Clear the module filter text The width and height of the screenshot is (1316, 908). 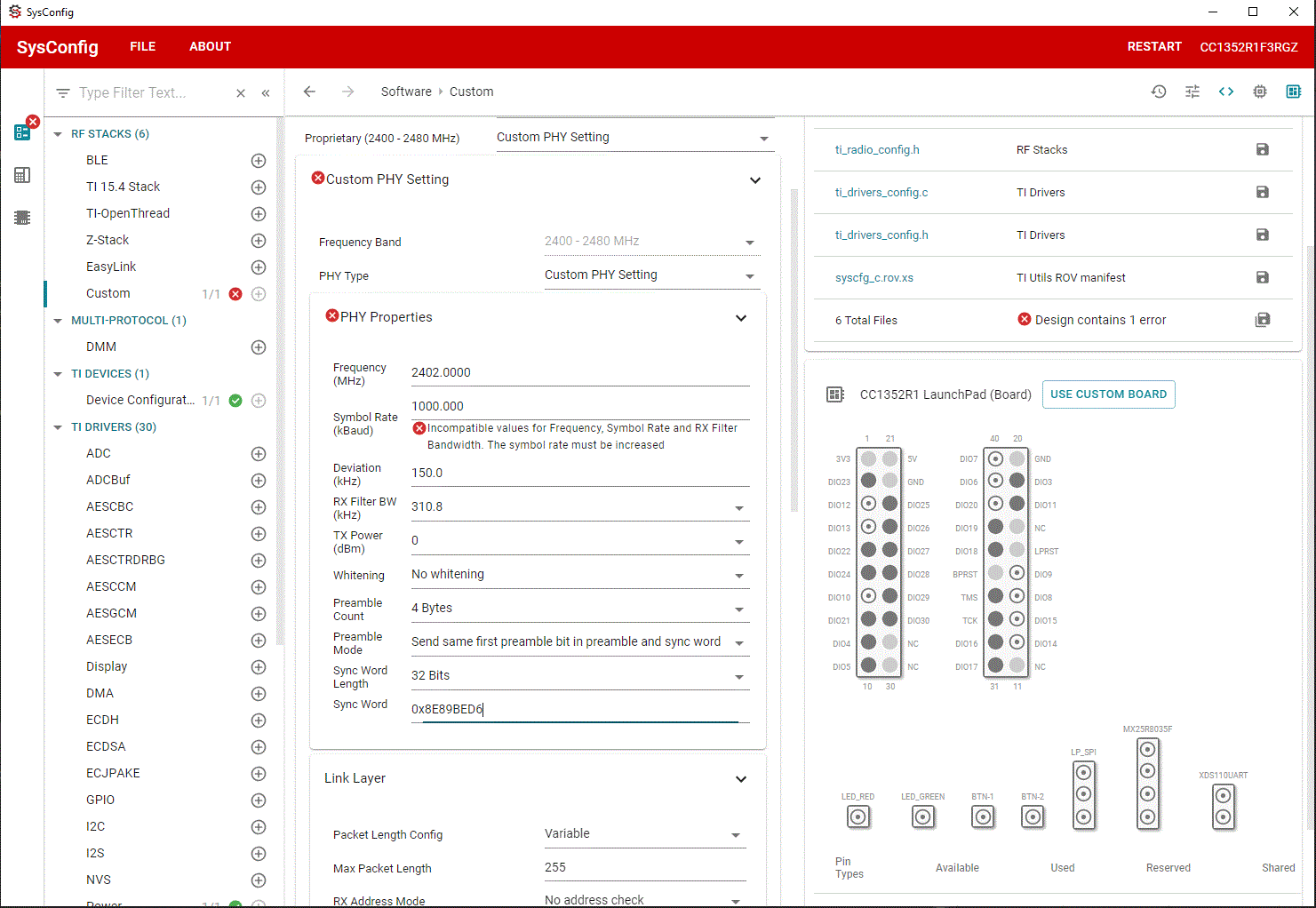pyautogui.click(x=241, y=93)
